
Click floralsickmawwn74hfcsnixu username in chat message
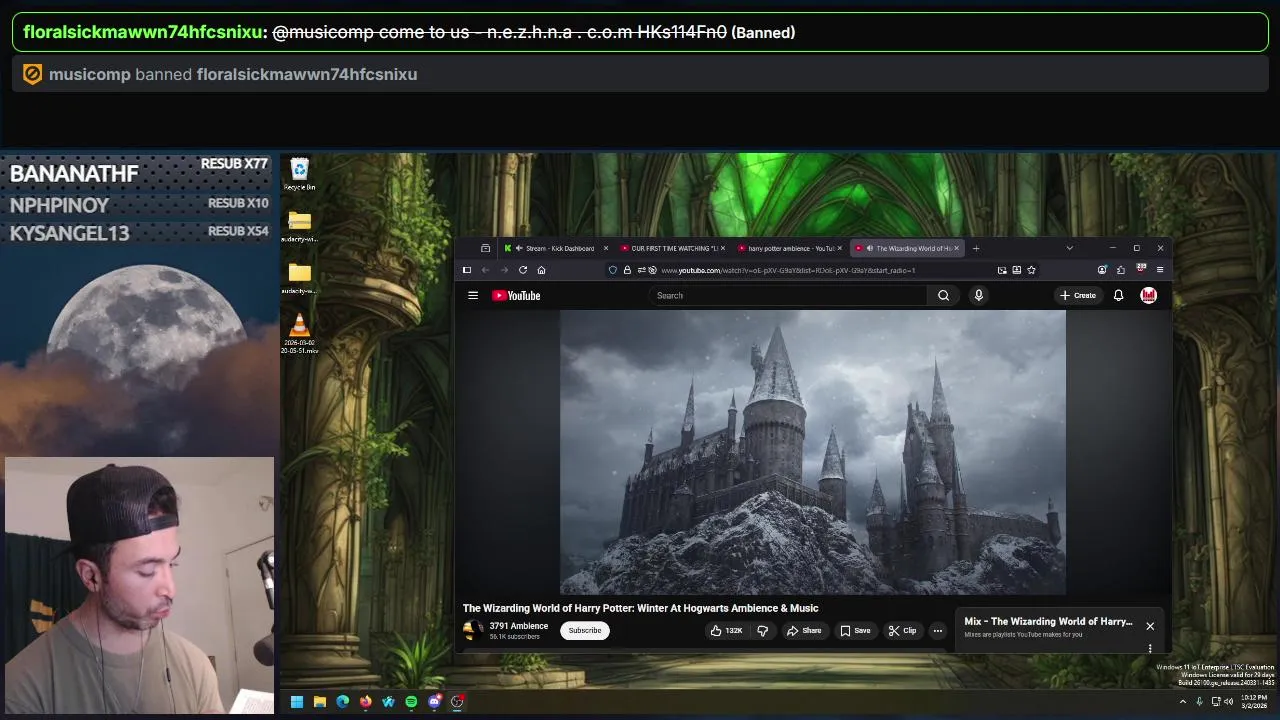143,32
